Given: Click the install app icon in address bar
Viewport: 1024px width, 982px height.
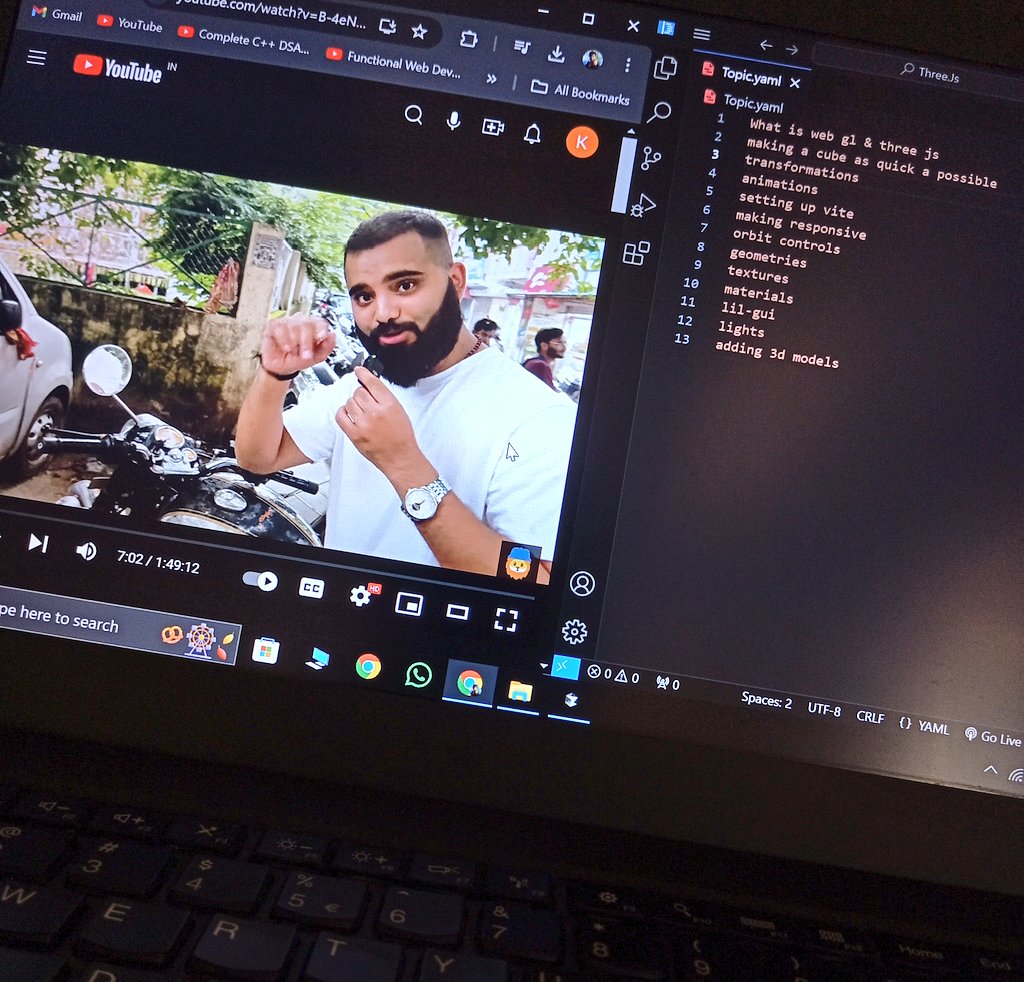Looking at the screenshot, I should click(388, 25).
